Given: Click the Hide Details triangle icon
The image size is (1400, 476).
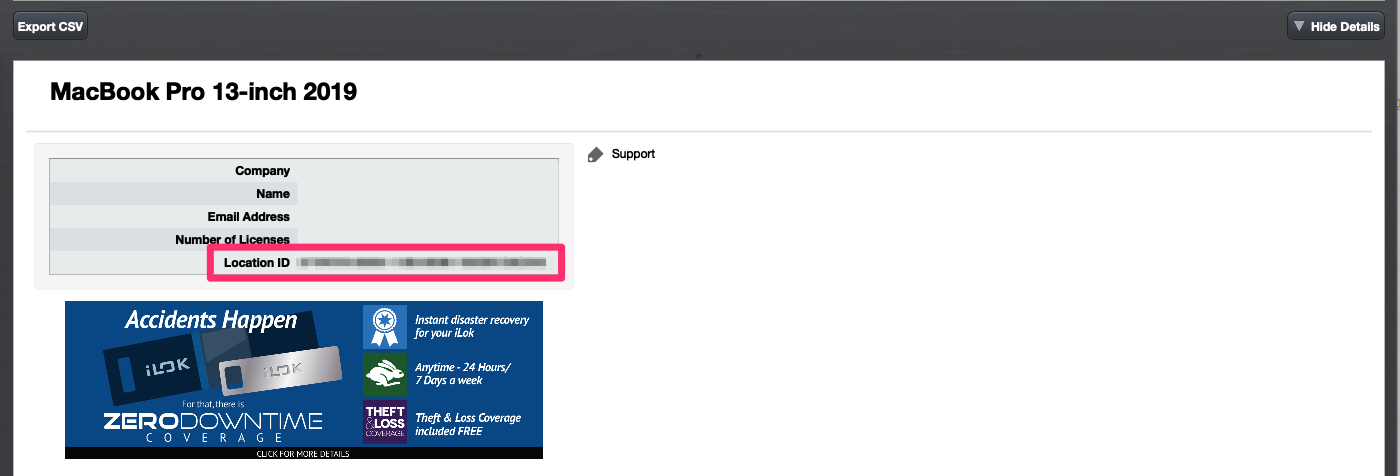Looking at the screenshot, I should click(x=1299, y=26).
